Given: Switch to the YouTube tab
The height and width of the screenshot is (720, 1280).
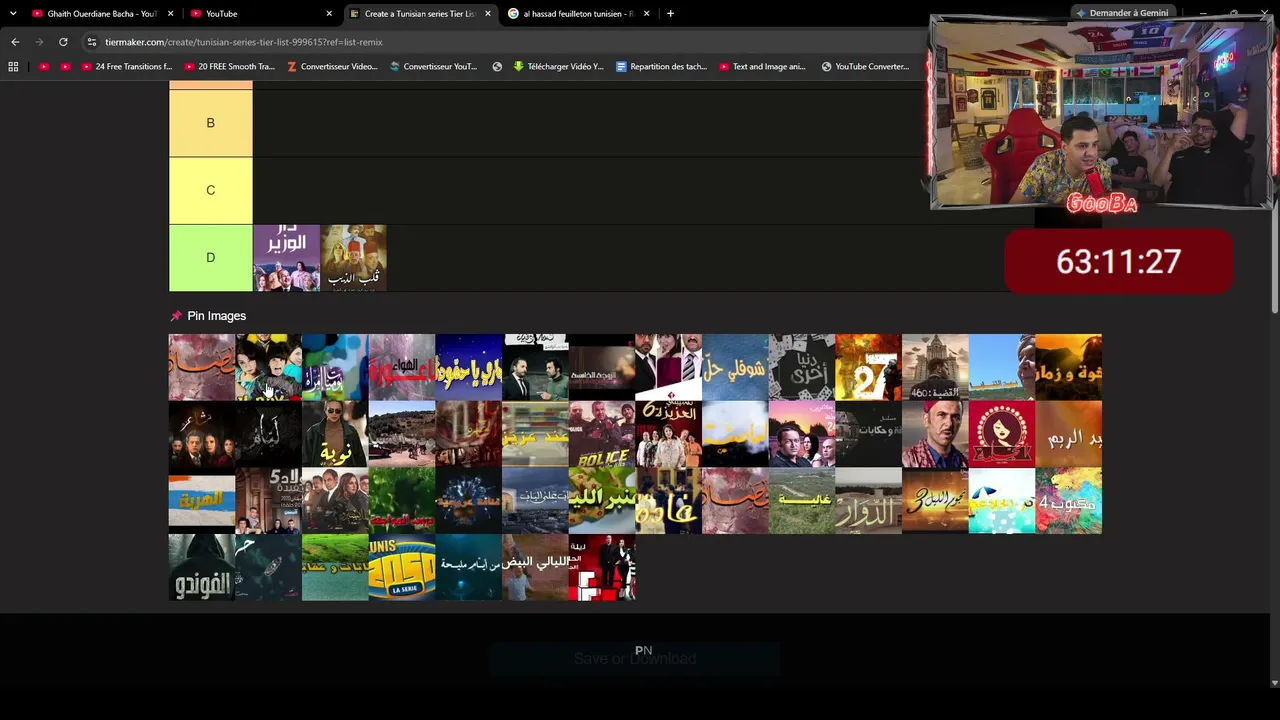Looking at the screenshot, I should (x=262, y=14).
